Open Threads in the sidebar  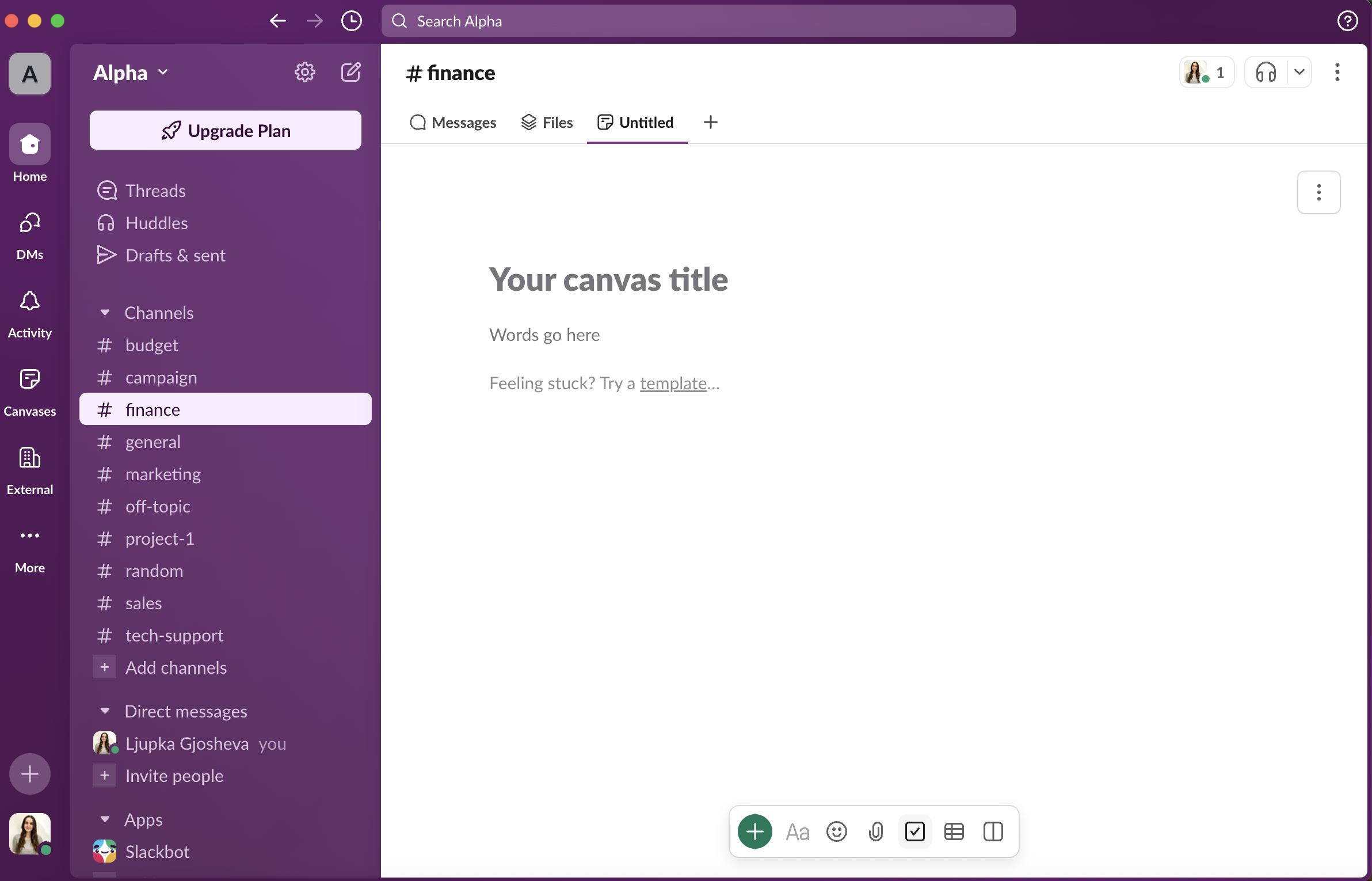point(226,191)
